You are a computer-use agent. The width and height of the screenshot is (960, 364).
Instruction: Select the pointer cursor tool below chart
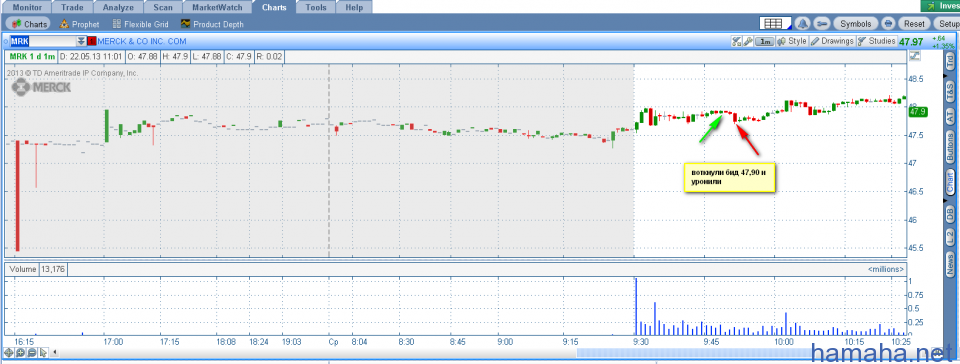[43, 353]
